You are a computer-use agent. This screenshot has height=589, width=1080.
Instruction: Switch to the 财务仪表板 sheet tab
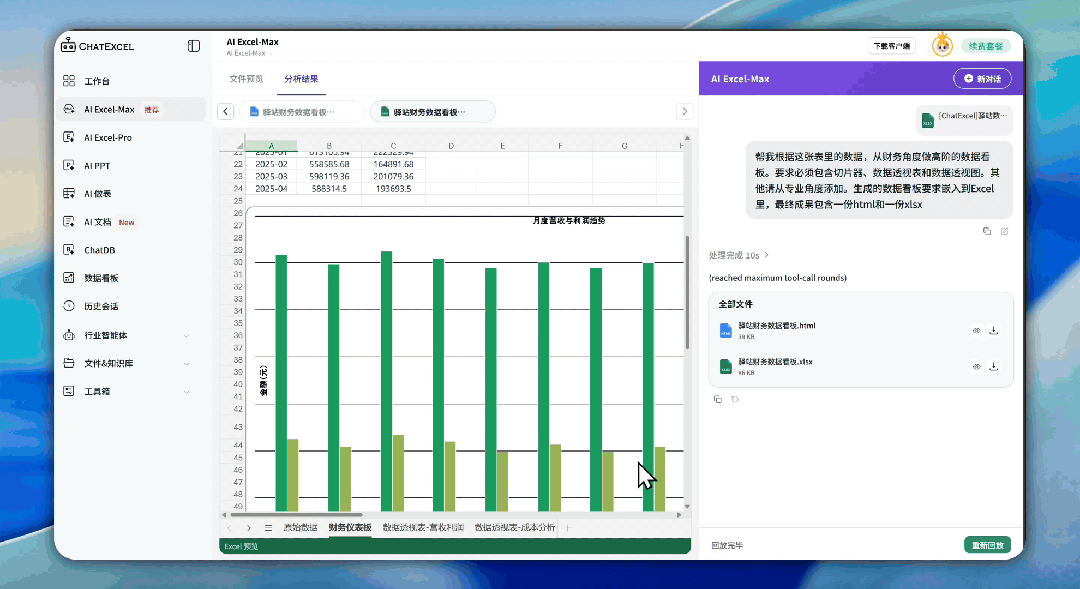click(x=350, y=528)
